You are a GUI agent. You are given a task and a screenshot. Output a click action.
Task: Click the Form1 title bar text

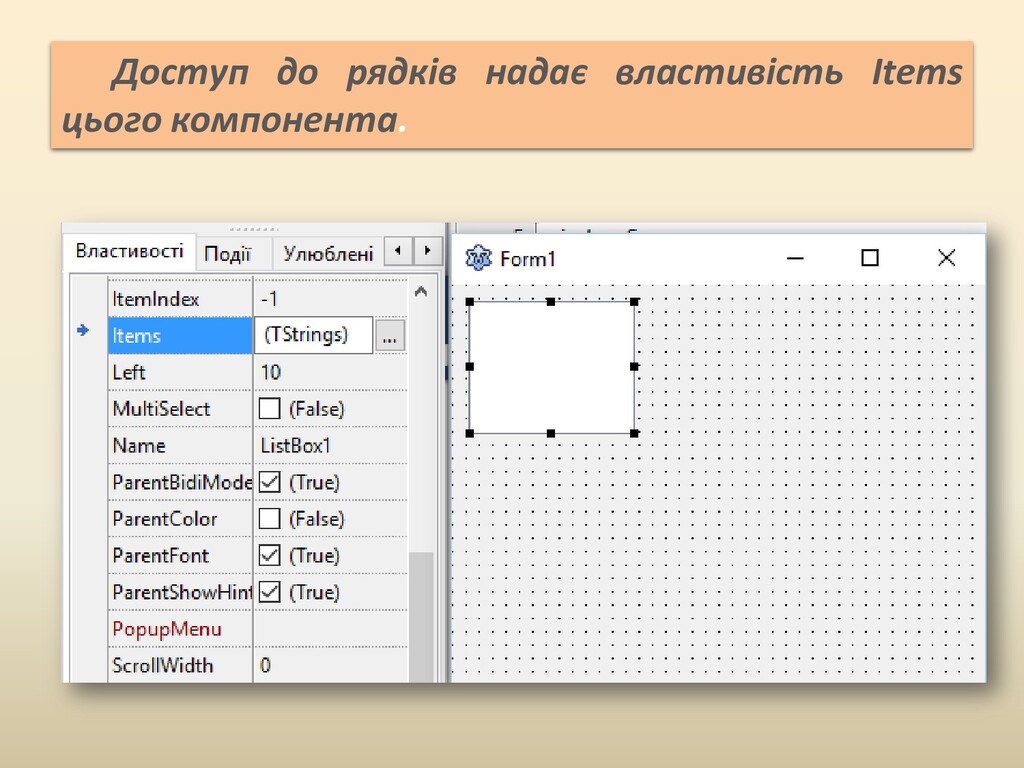pyautogui.click(x=528, y=259)
